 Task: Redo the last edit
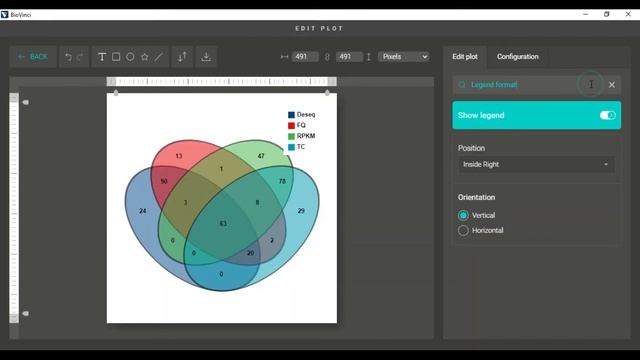[x=80, y=57]
